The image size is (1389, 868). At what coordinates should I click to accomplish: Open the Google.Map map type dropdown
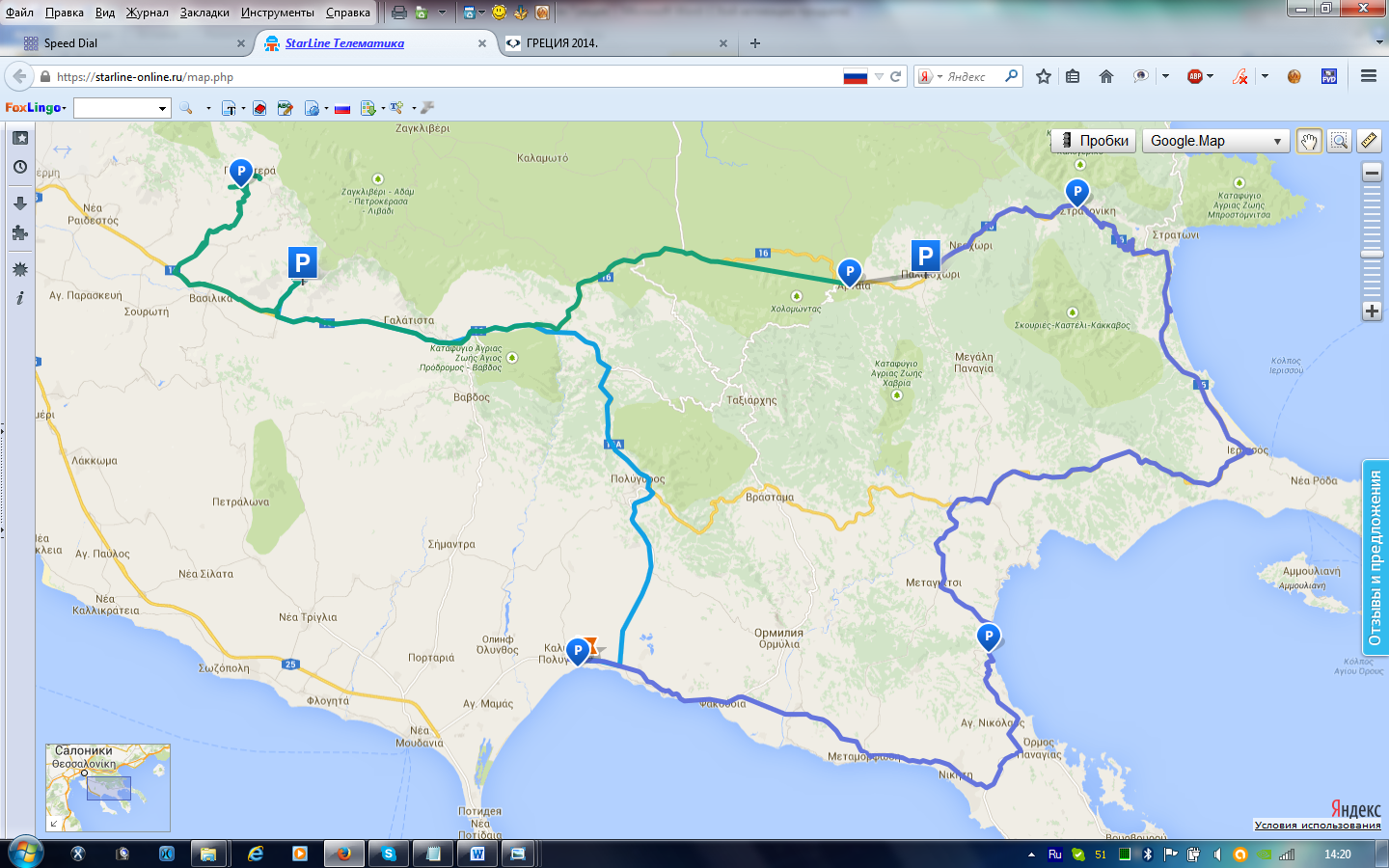tap(1215, 141)
